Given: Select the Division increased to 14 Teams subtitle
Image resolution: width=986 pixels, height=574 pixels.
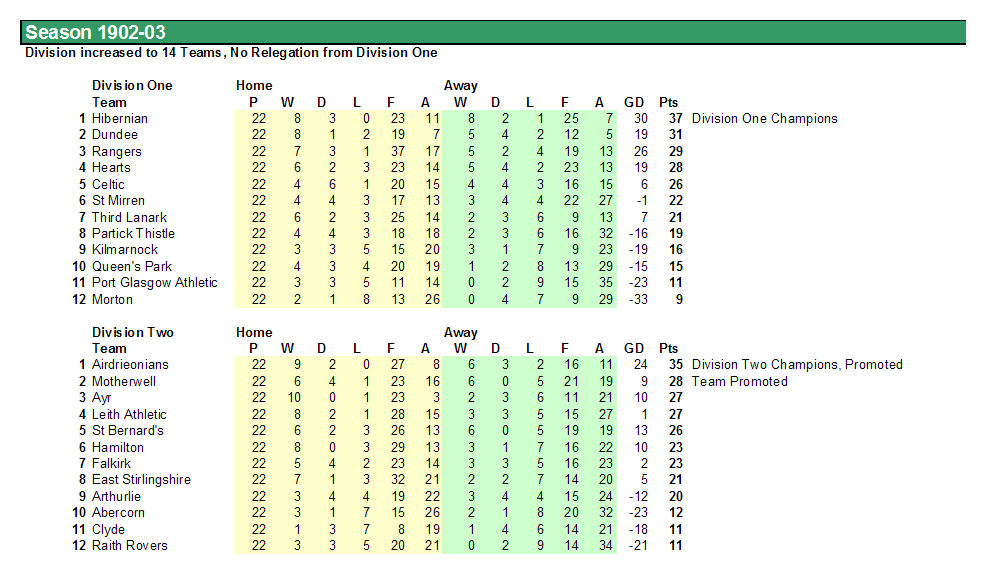Looking at the screenshot, I should click(231, 53).
